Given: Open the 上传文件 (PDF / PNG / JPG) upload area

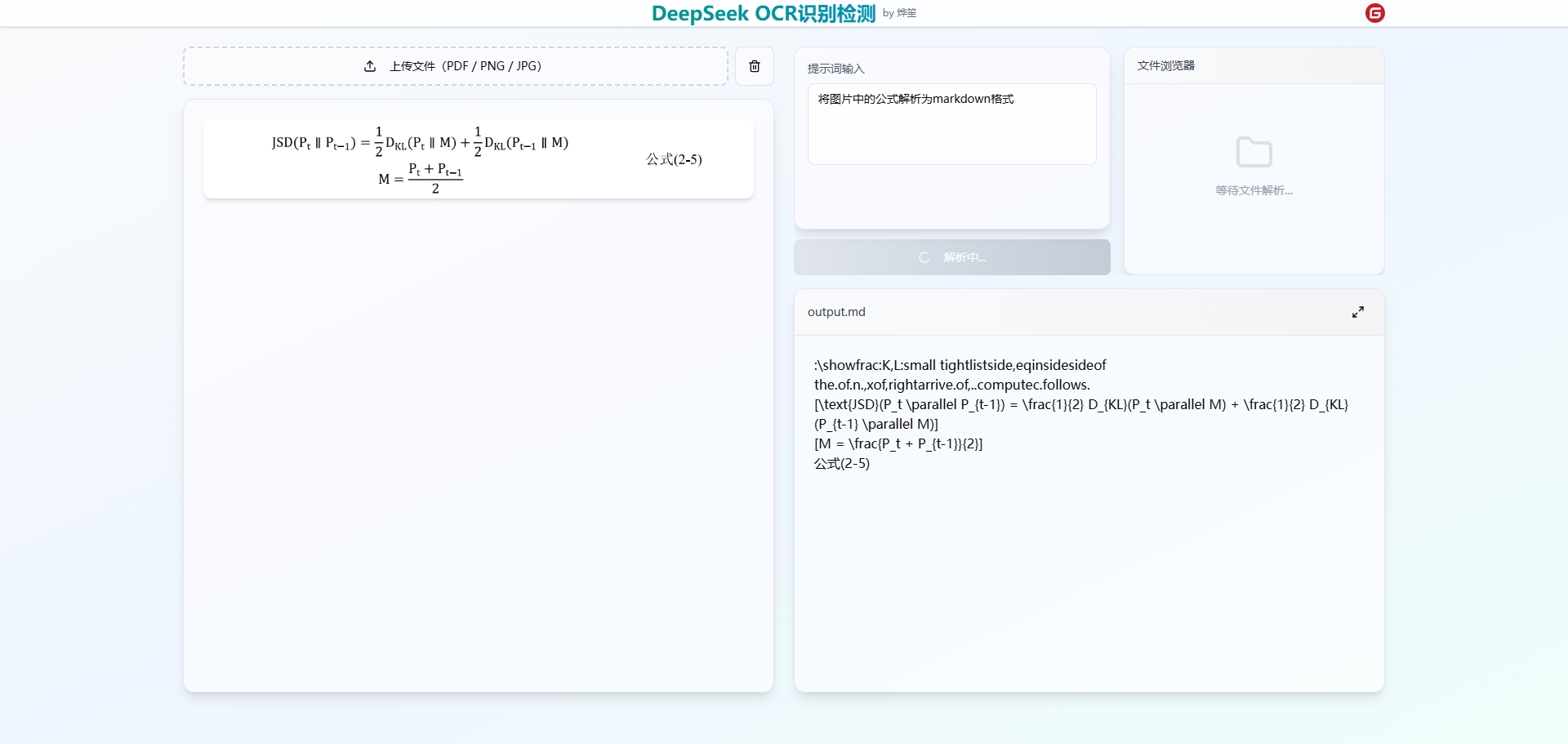Looking at the screenshot, I should point(455,66).
